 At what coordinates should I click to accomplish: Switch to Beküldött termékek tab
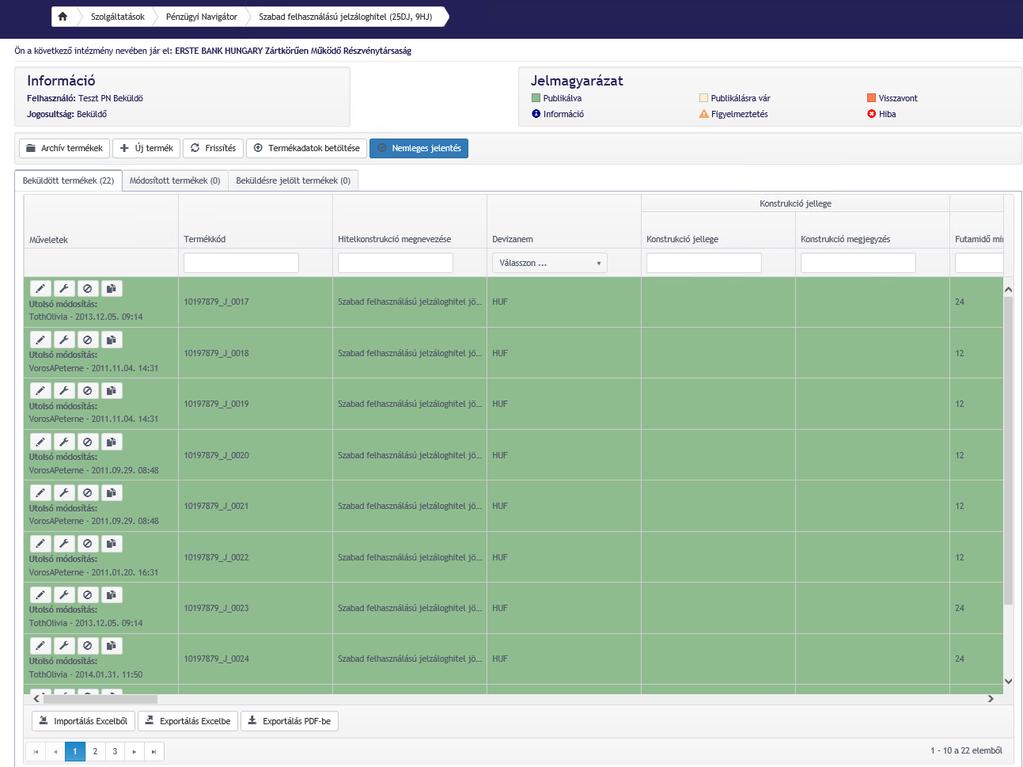click(69, 181)
